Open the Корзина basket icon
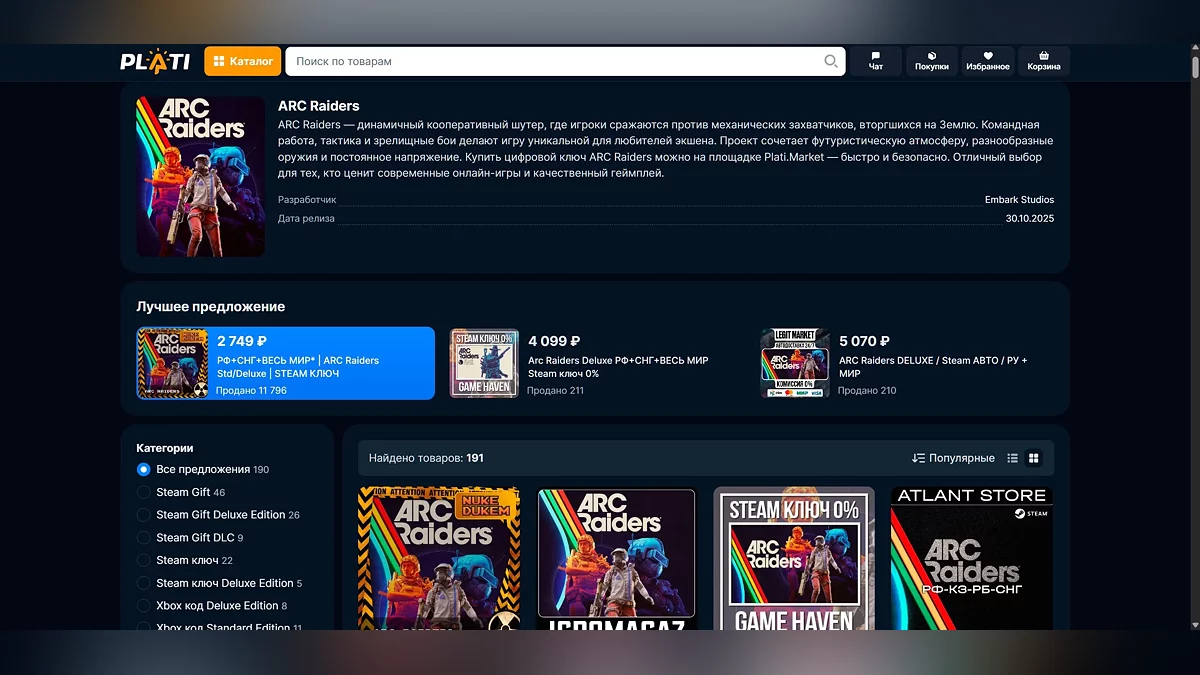This screenshot has height=675, width=1200. click(x=1044, y=61)
